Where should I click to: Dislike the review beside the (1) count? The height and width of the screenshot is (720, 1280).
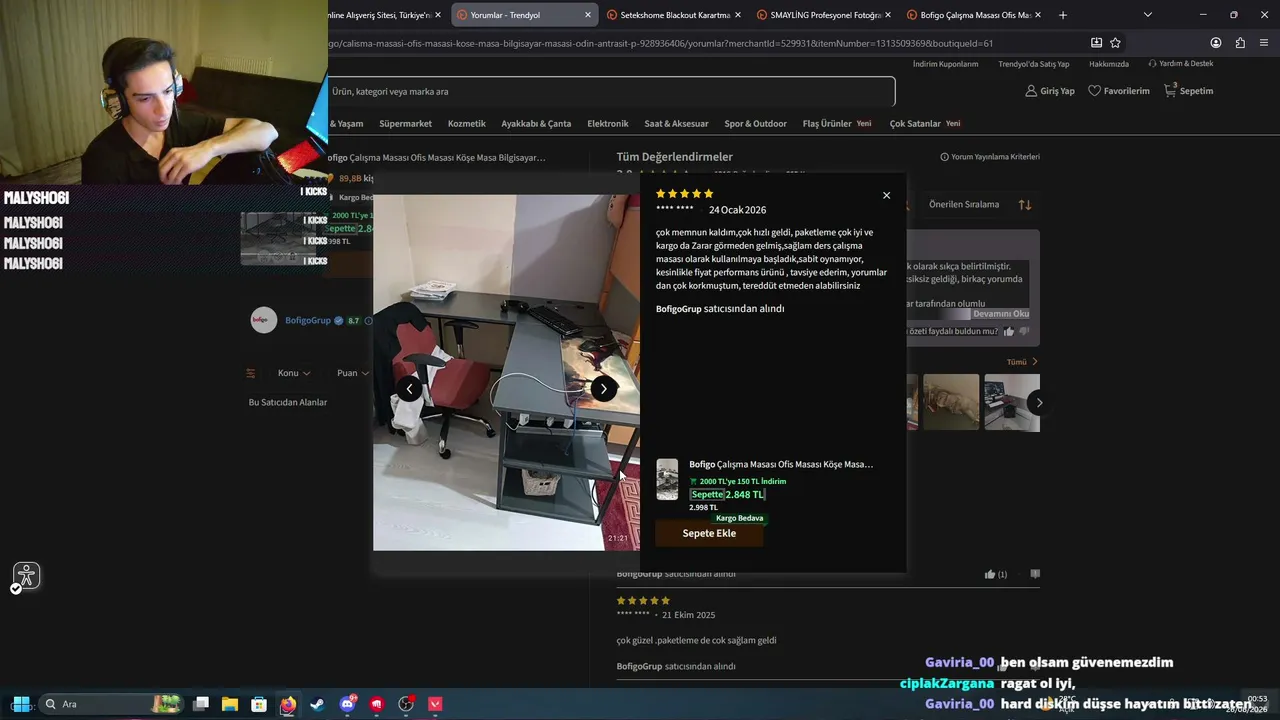click(x=1035, y=574)
